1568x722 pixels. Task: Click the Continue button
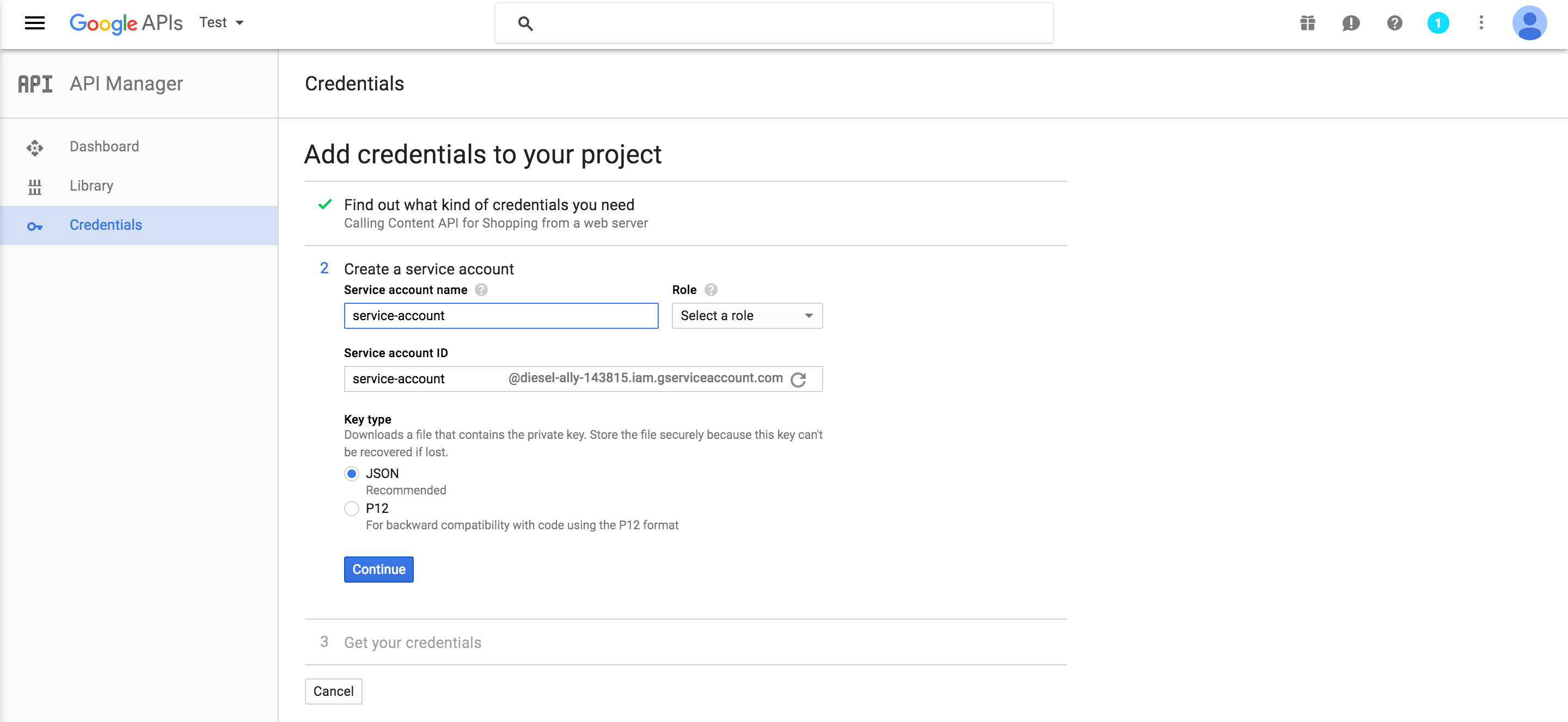[x=379, y=569]
